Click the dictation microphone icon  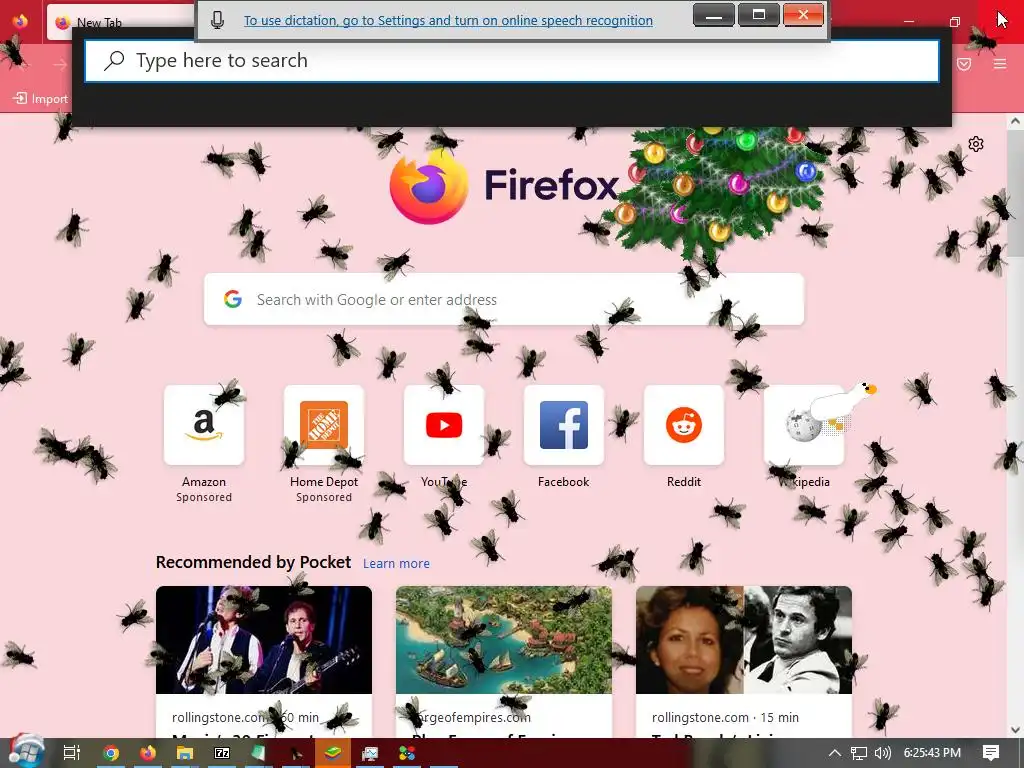[x=217, y=20]
